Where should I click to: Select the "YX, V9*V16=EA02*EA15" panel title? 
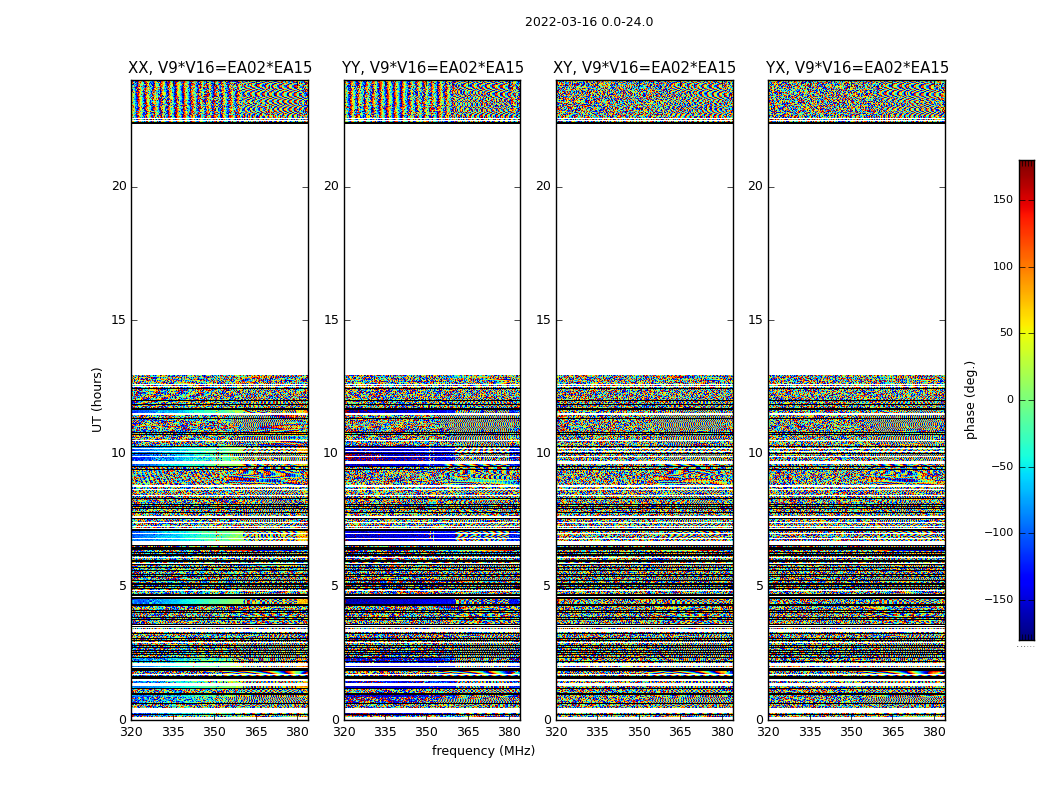857,68
